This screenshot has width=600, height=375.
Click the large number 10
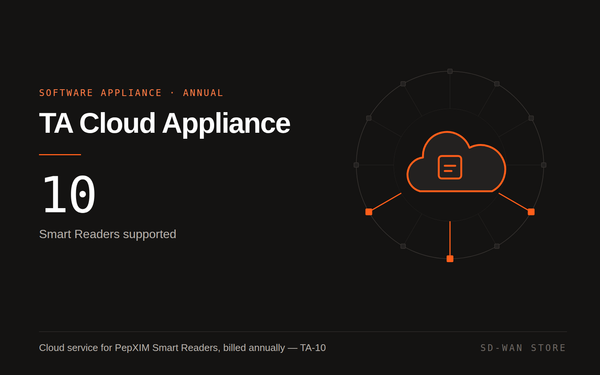(69, 194)
